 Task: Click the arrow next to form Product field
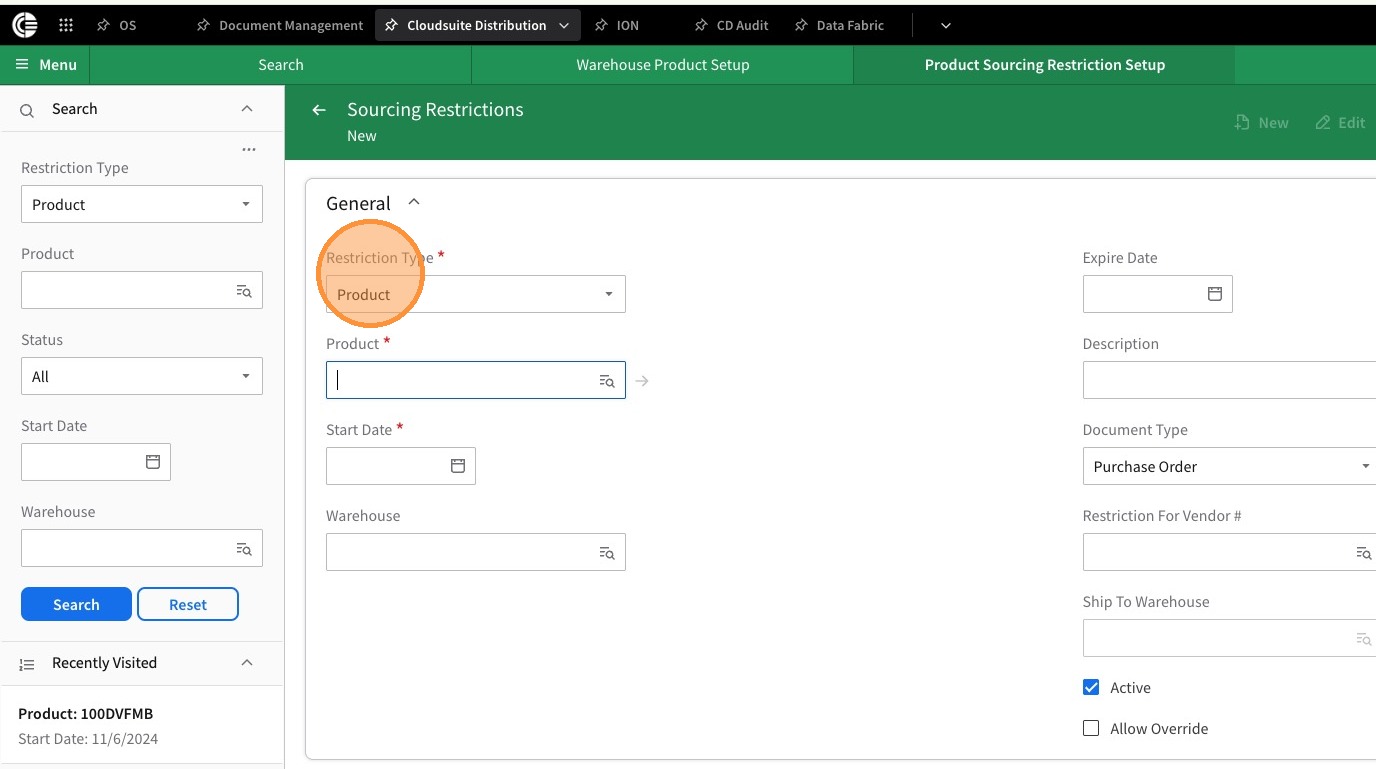coord(642,381)
